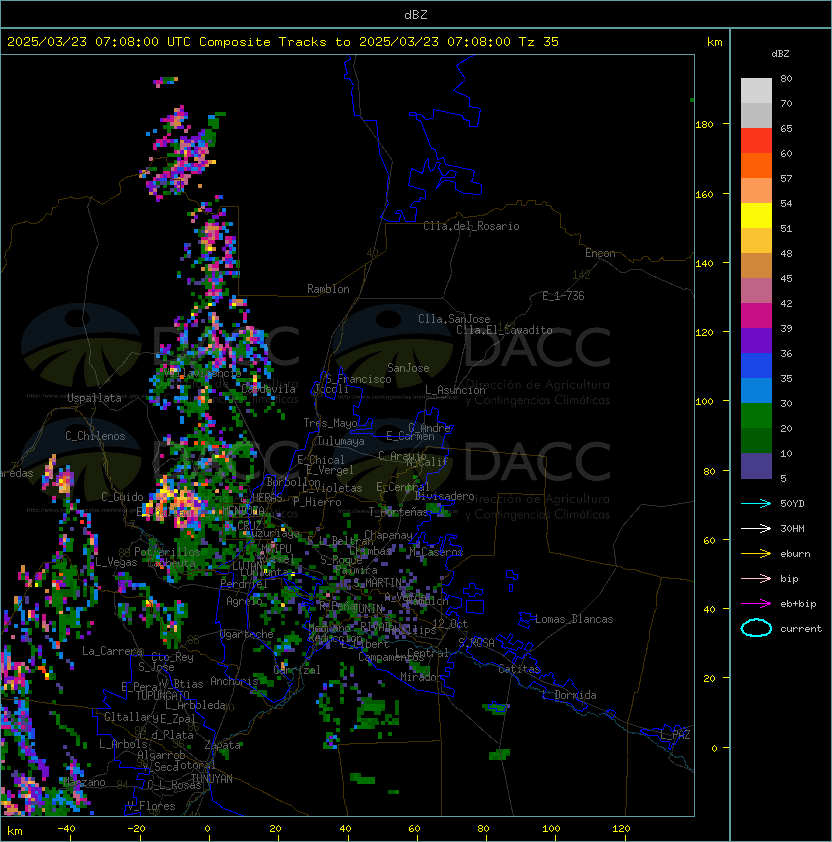Click the 'Clla.del_Rosario' map label
This screenshot has height=842, width=832.
pyautogui.click(x=471, y=226)
